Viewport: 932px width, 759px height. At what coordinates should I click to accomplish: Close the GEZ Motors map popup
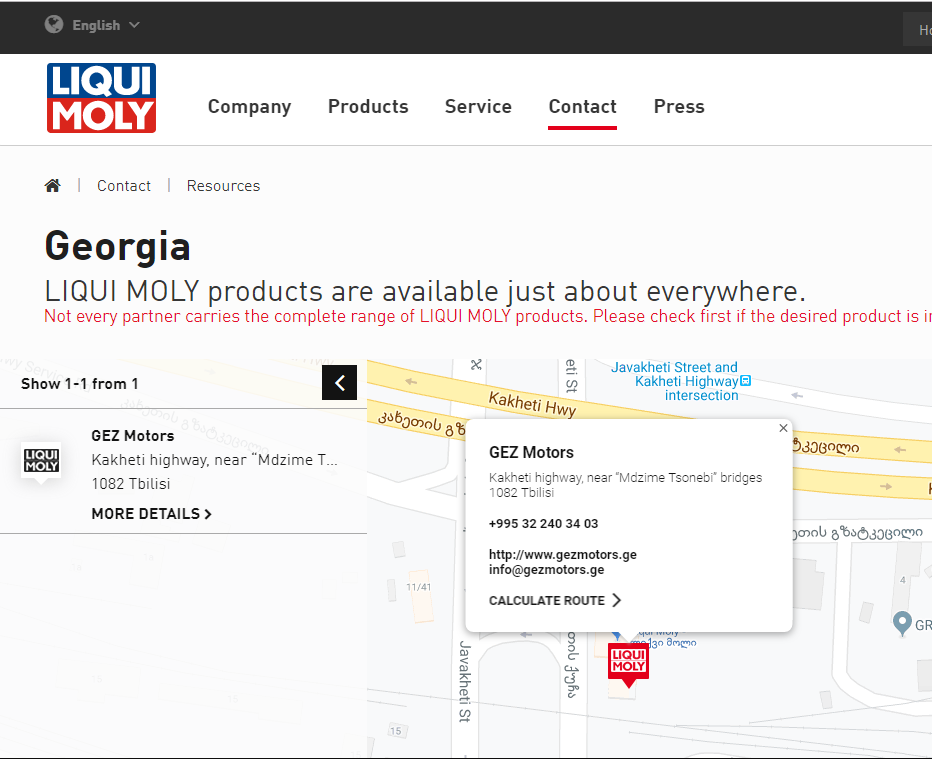783,428
